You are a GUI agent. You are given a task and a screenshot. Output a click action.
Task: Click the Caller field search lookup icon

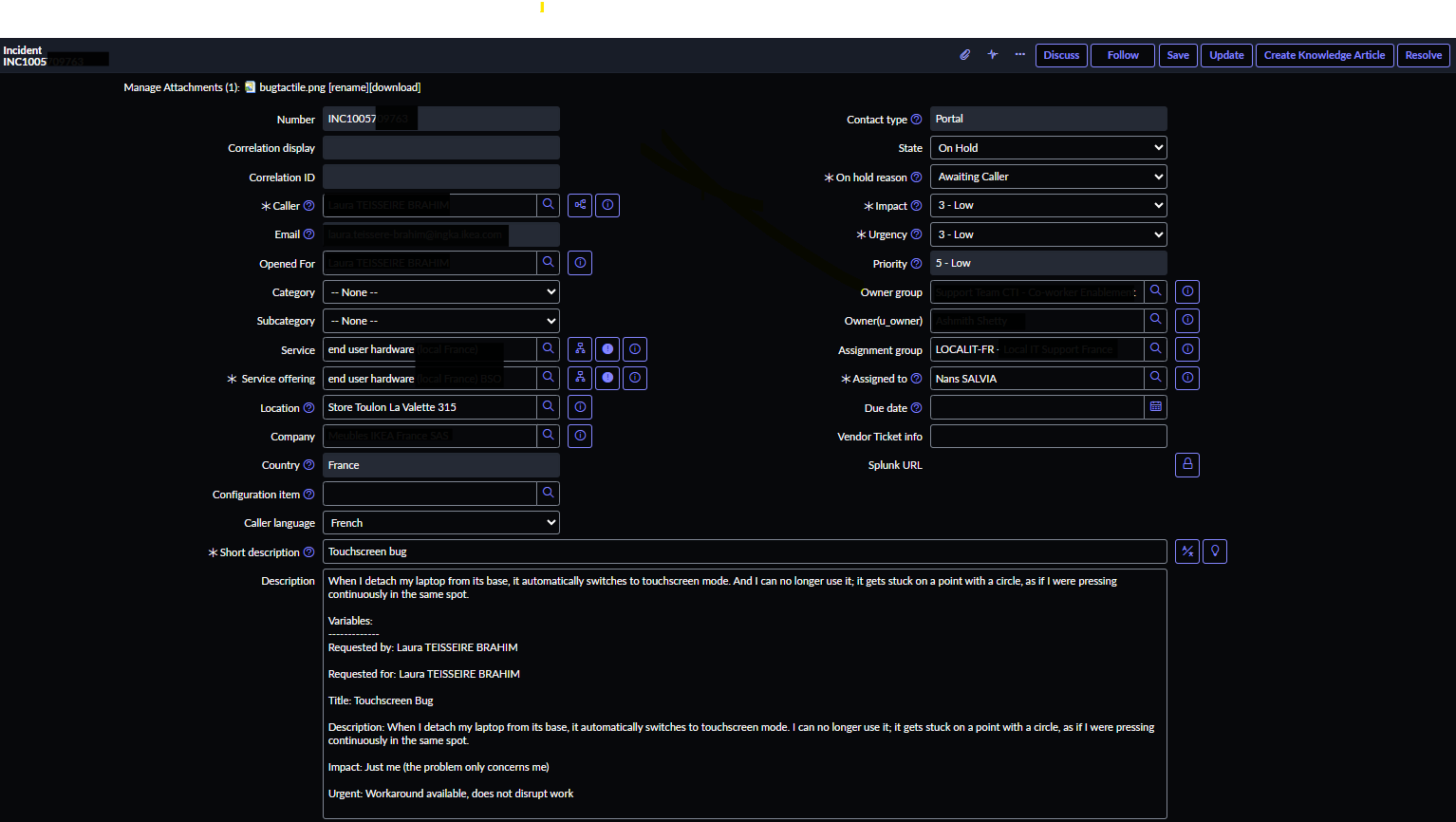[x=549, y=205]
